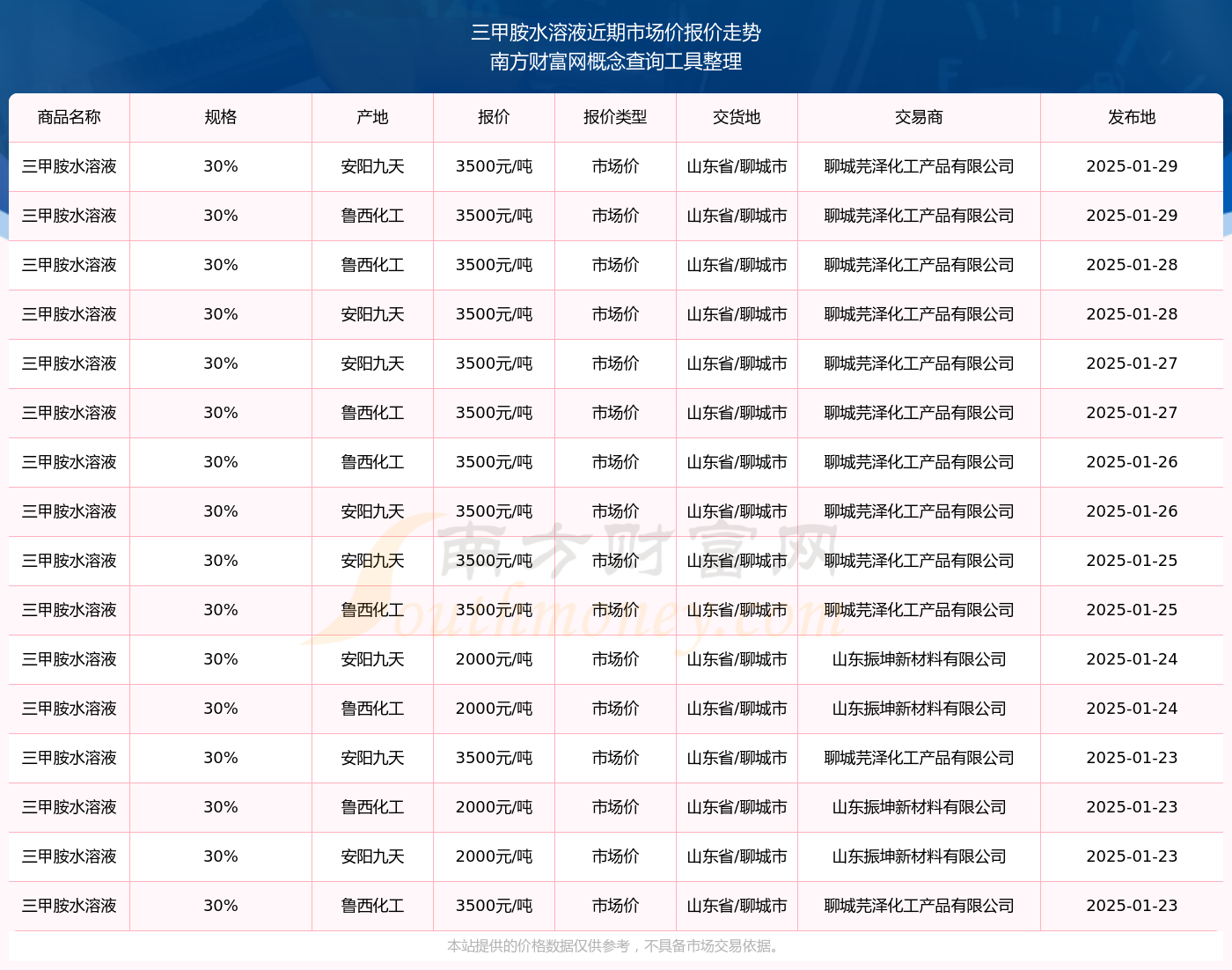Click 3500元/吨 price in 安阳九天 2025-01-23 row
Viewport: 1232px width, 970px height.
point(494,758)
